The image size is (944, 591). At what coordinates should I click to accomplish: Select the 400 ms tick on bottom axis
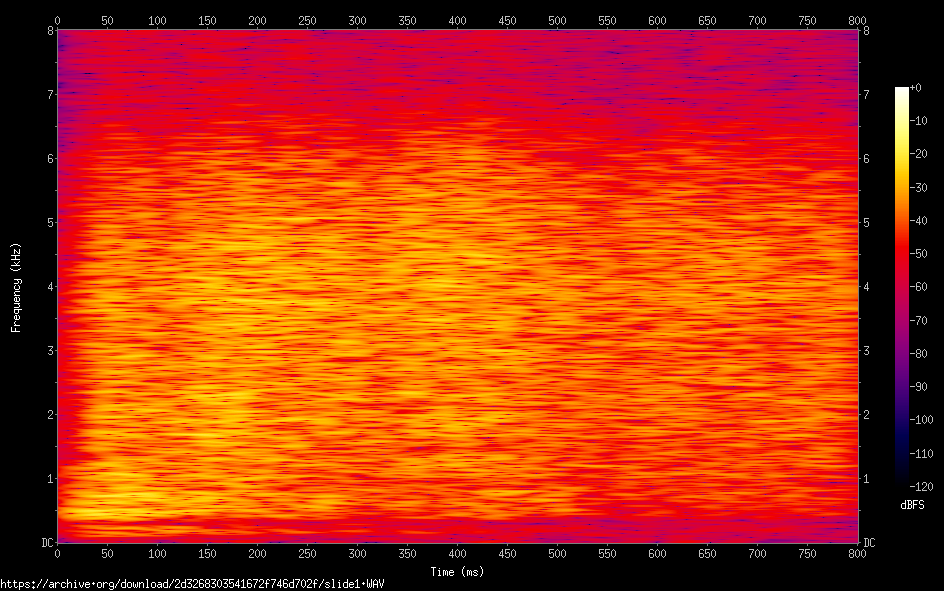pyautogui.click(x=457, y=553)
